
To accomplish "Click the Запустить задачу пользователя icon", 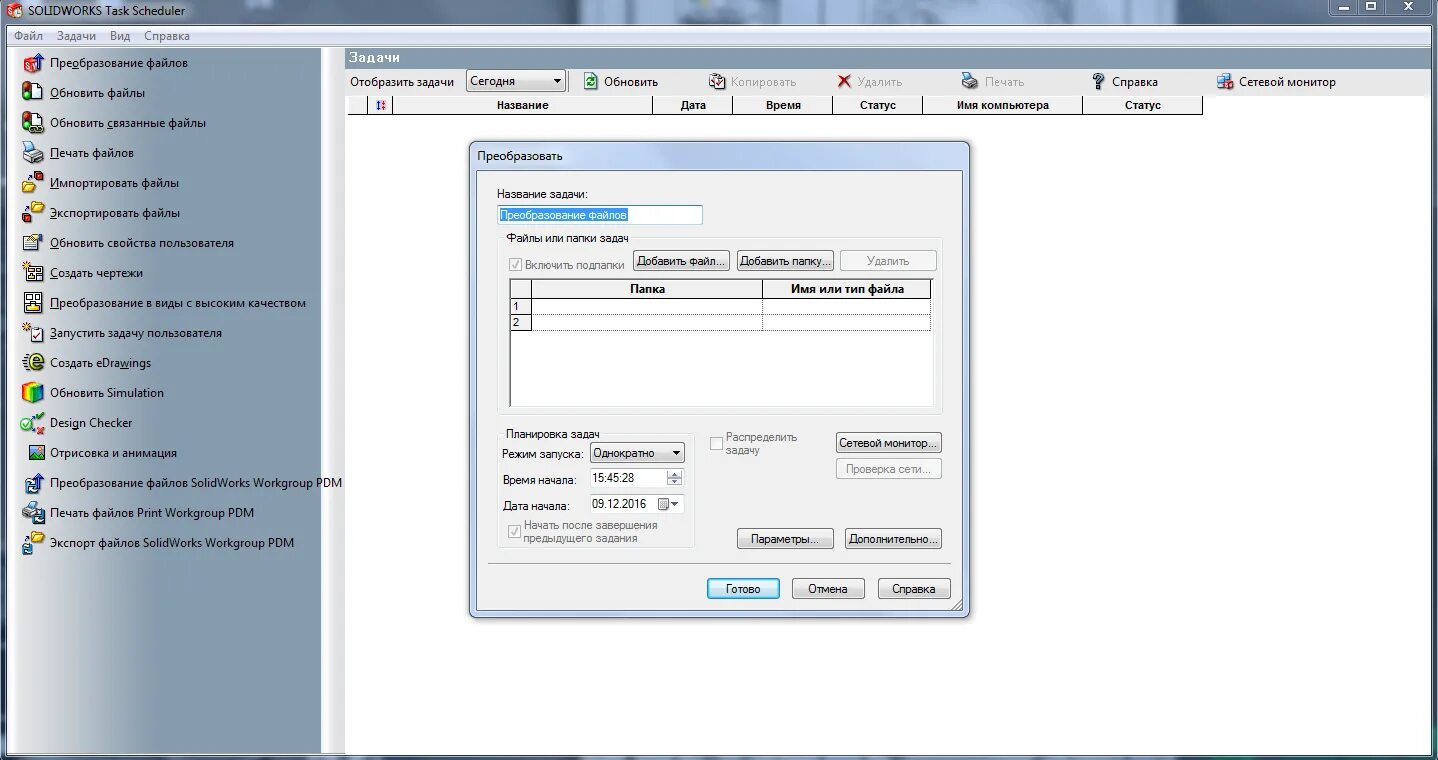I will (33, 333).
